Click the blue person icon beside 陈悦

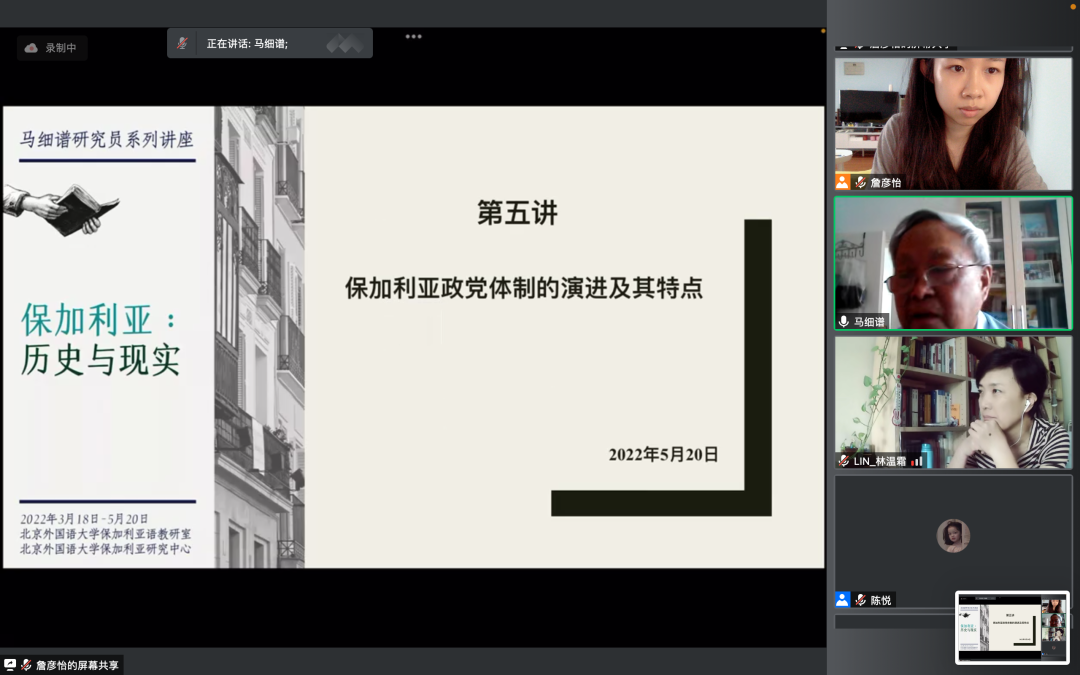tap(843, 600)
